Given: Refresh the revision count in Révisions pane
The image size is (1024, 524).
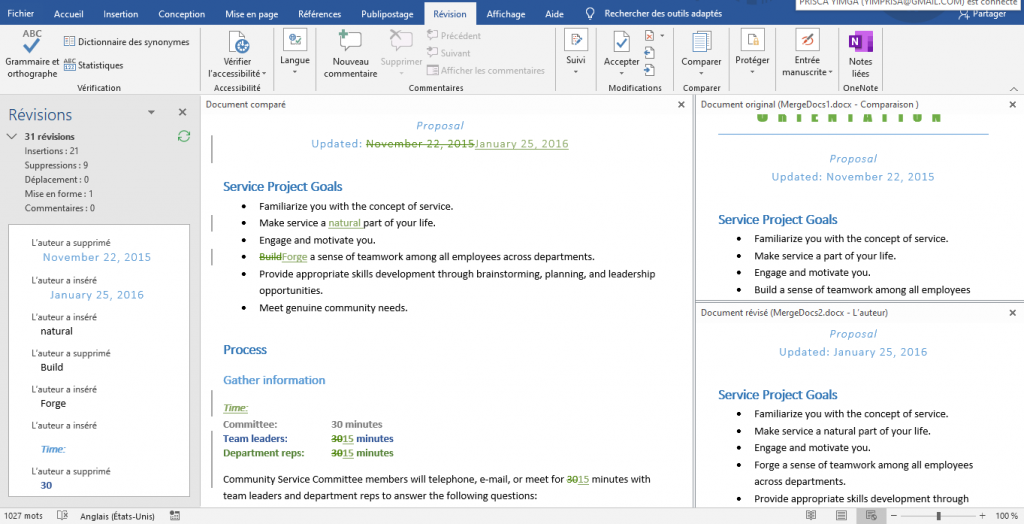Looking at the screenshot, I should [x=183, y=136].
